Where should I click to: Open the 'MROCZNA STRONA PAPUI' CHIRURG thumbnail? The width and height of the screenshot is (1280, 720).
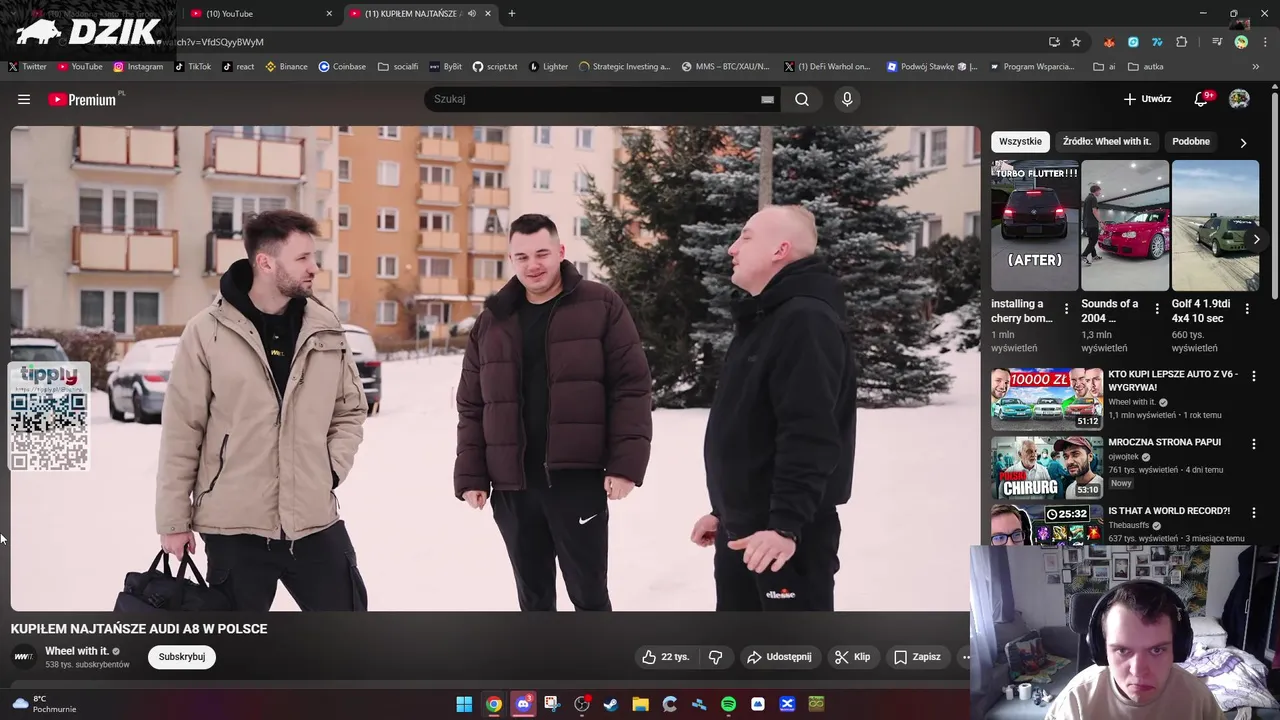[x=1047, y=467]
